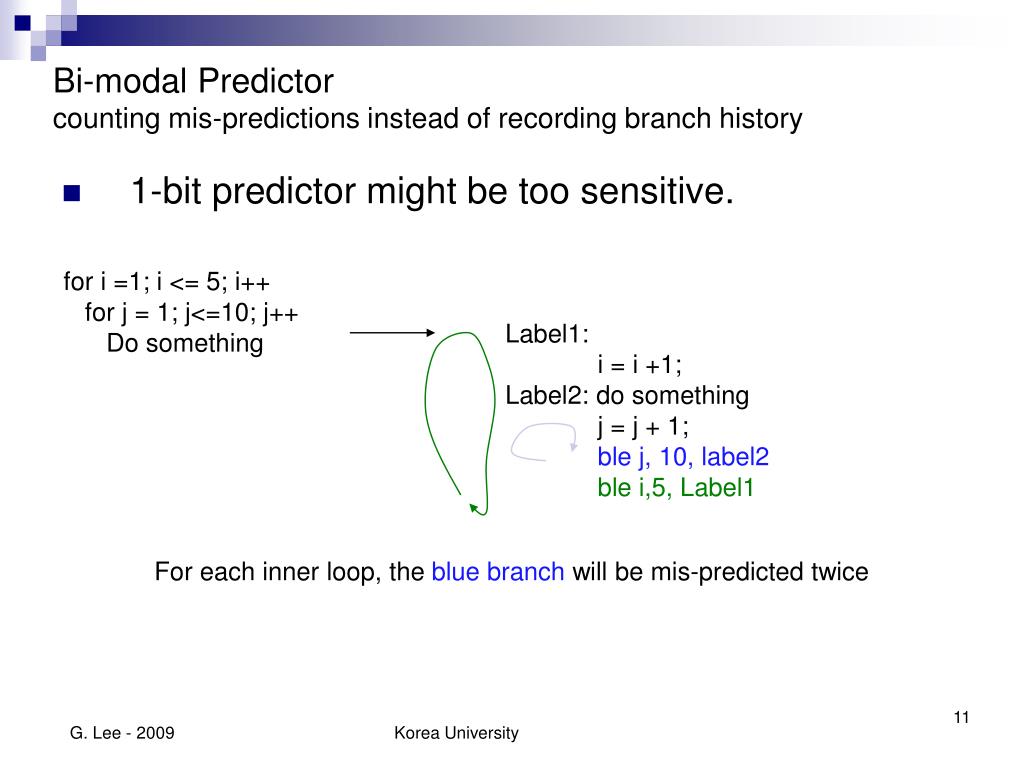Click the 'Label1:' text

click(547, 334)
